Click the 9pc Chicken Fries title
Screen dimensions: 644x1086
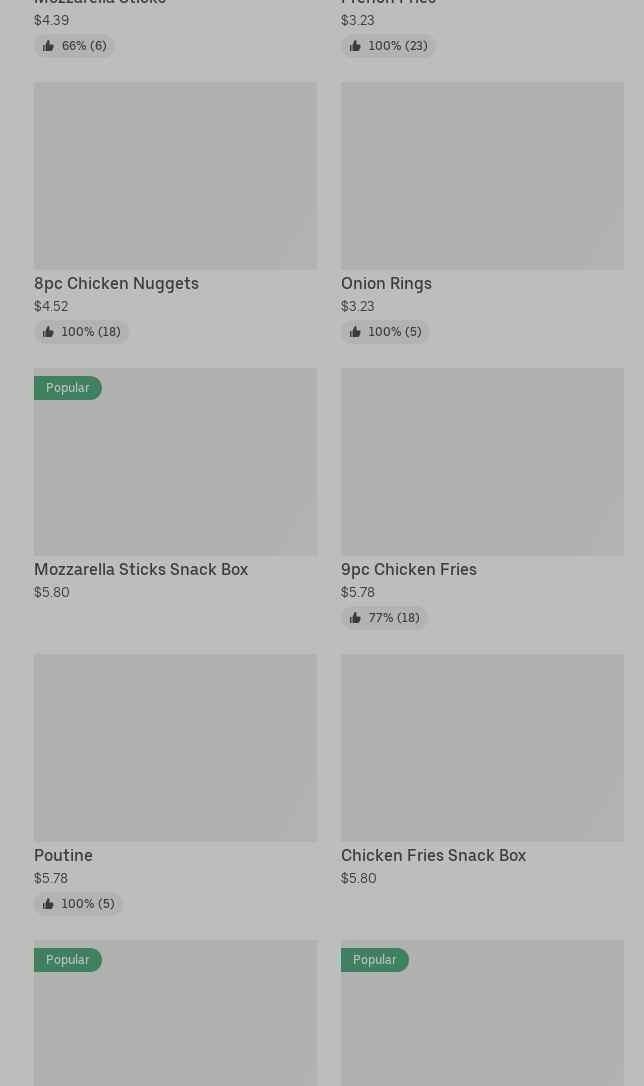pyautogui.click(x=409, y=569)
